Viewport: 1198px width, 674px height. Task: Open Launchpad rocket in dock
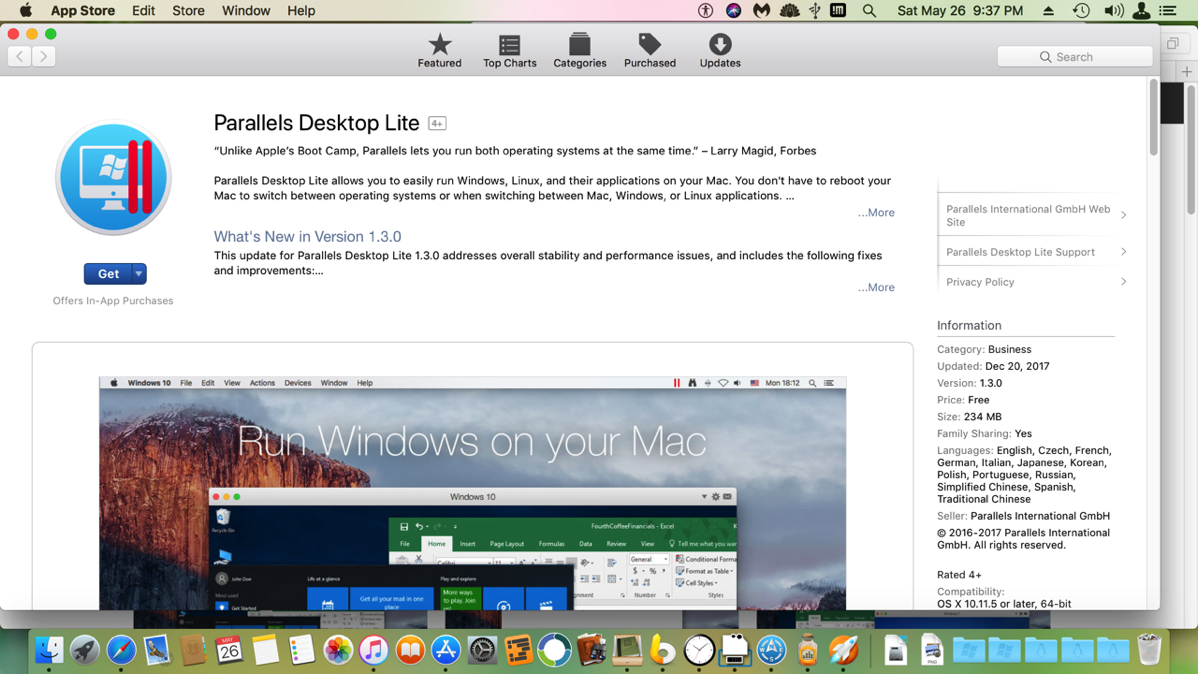point(85,650)
